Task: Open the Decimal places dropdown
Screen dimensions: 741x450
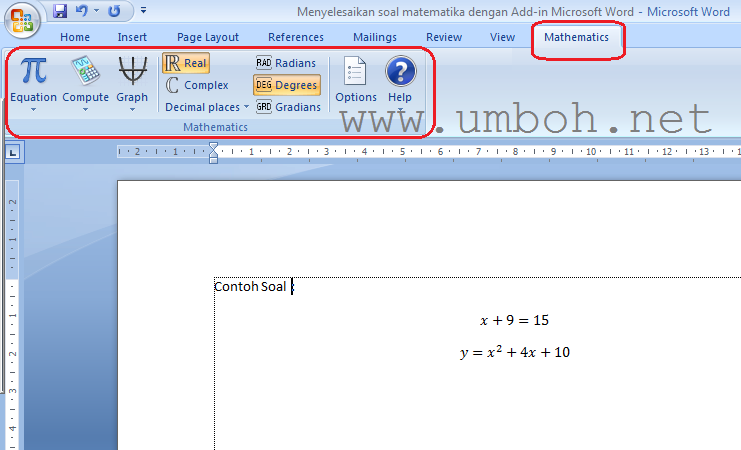Action: pos(207,107)
